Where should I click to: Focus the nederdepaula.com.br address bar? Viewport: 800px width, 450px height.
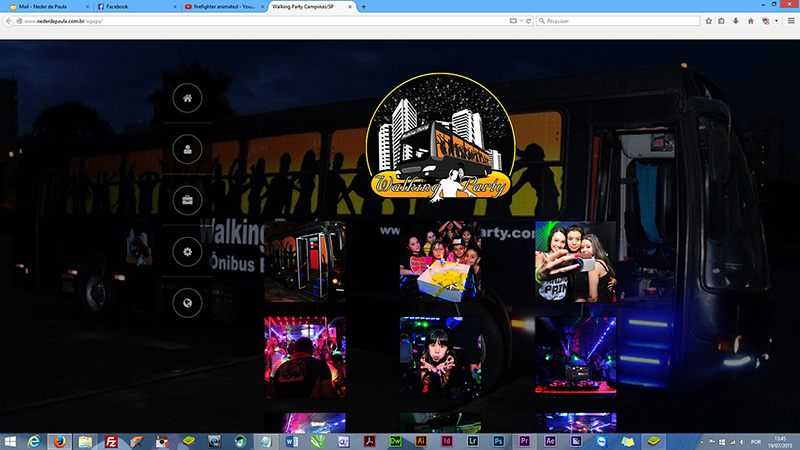click(265, 21)
